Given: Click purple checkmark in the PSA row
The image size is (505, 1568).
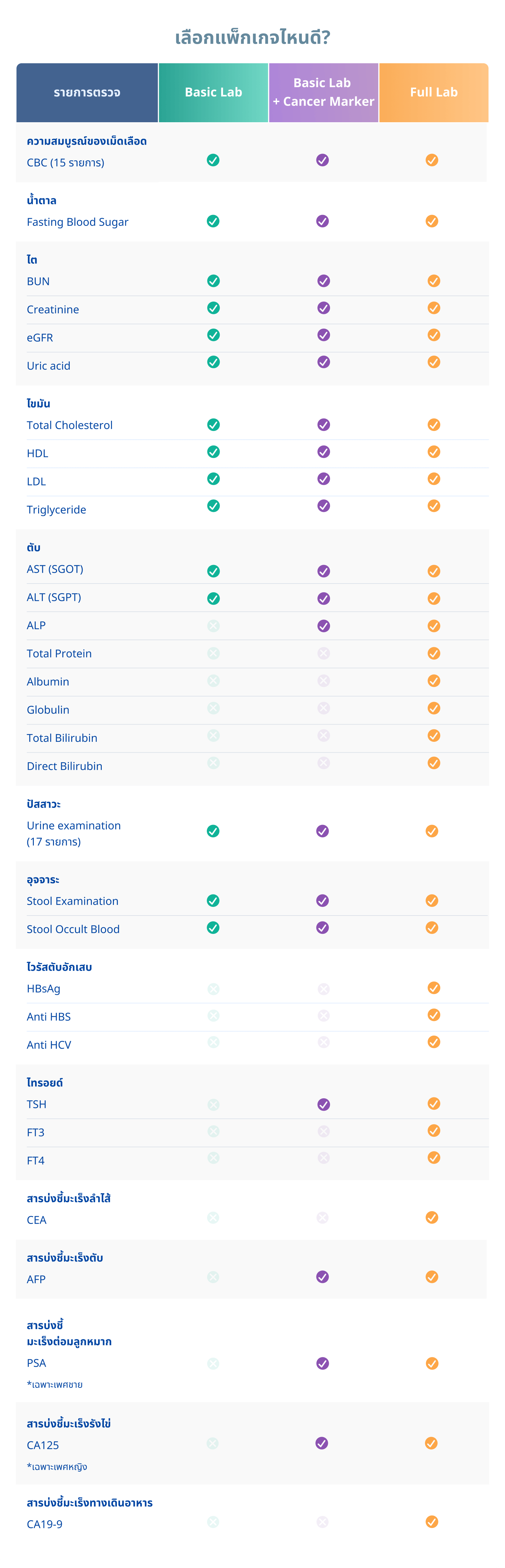Looking at the screenshot, I should 323,1364.
